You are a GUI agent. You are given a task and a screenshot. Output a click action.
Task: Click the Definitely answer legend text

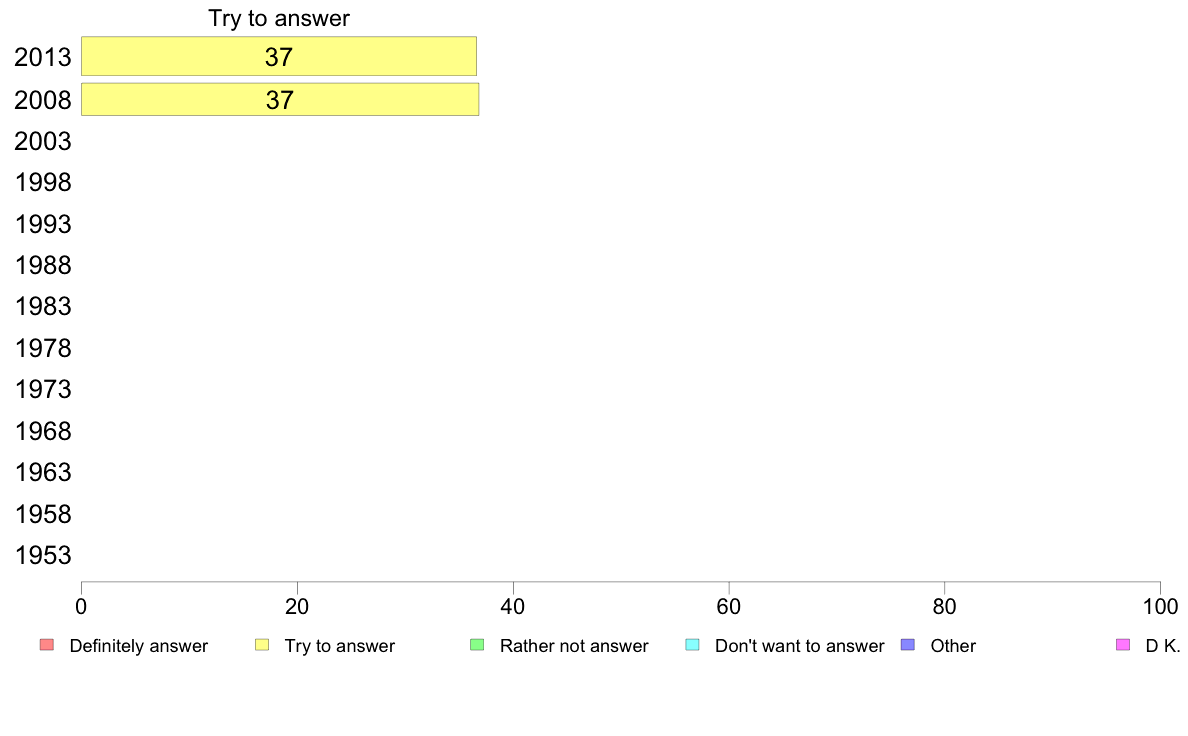(x=139, y=646)
